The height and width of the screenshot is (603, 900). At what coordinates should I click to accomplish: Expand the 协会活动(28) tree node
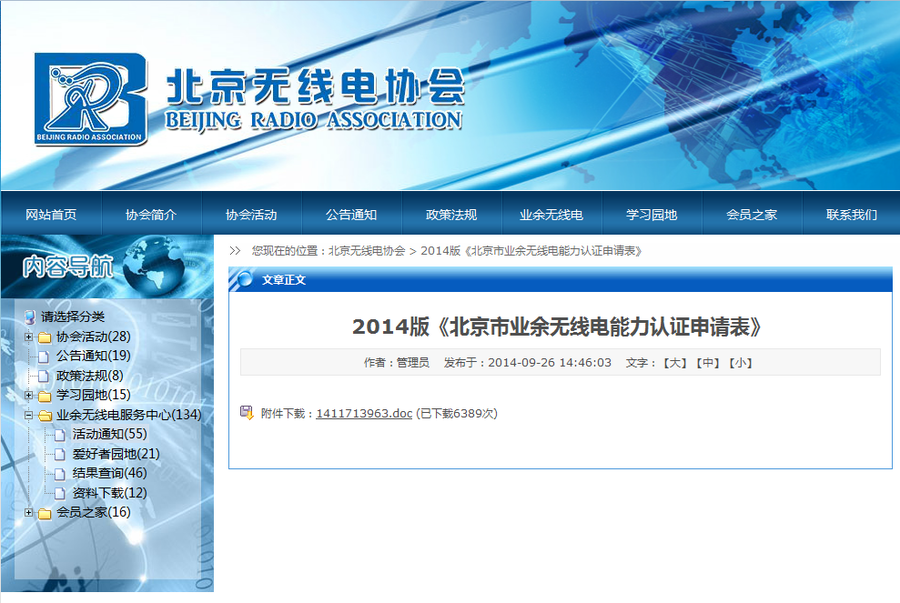tap(28, 337)
